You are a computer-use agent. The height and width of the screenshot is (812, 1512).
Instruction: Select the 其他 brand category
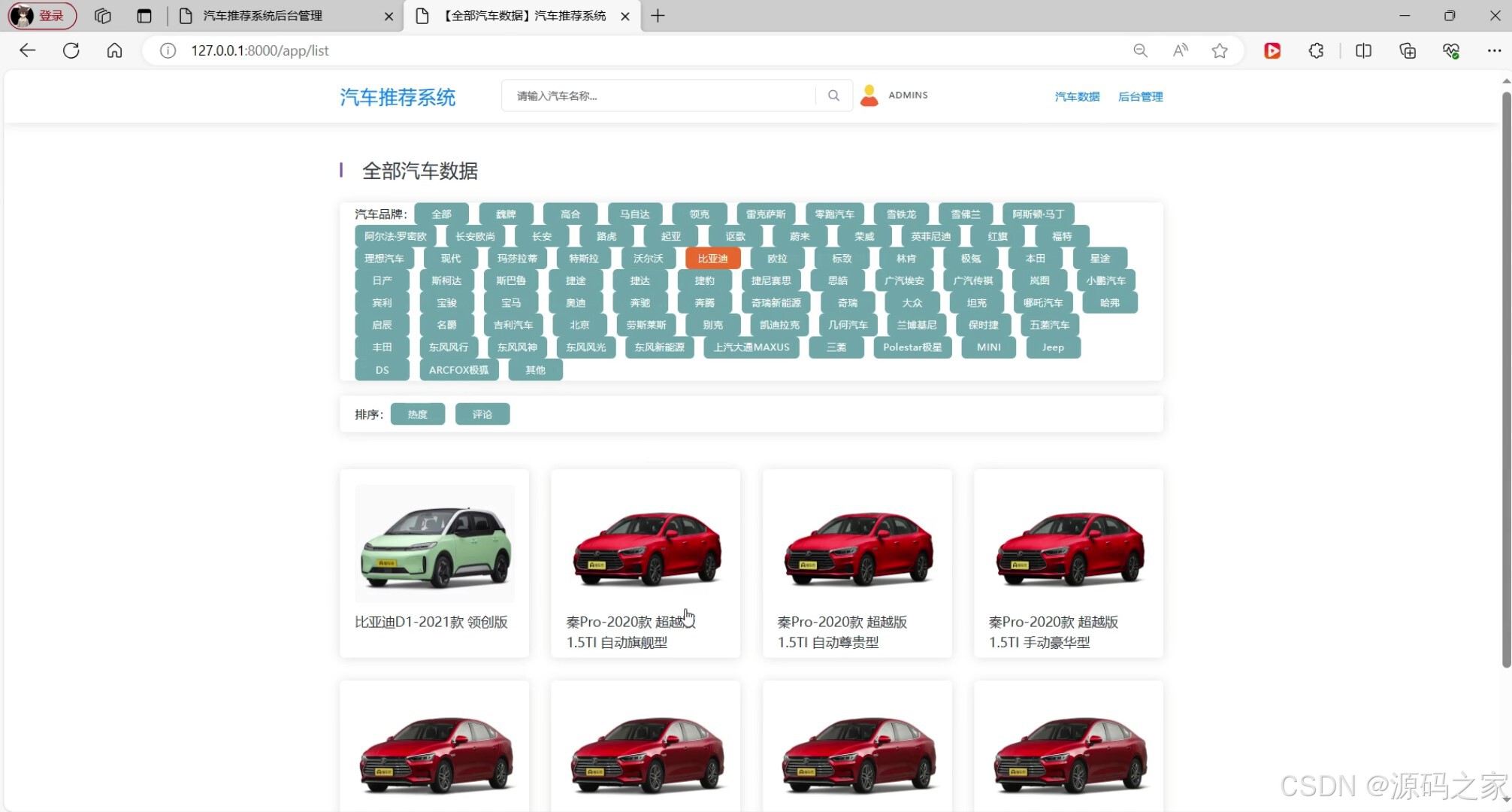pos(535,369)
